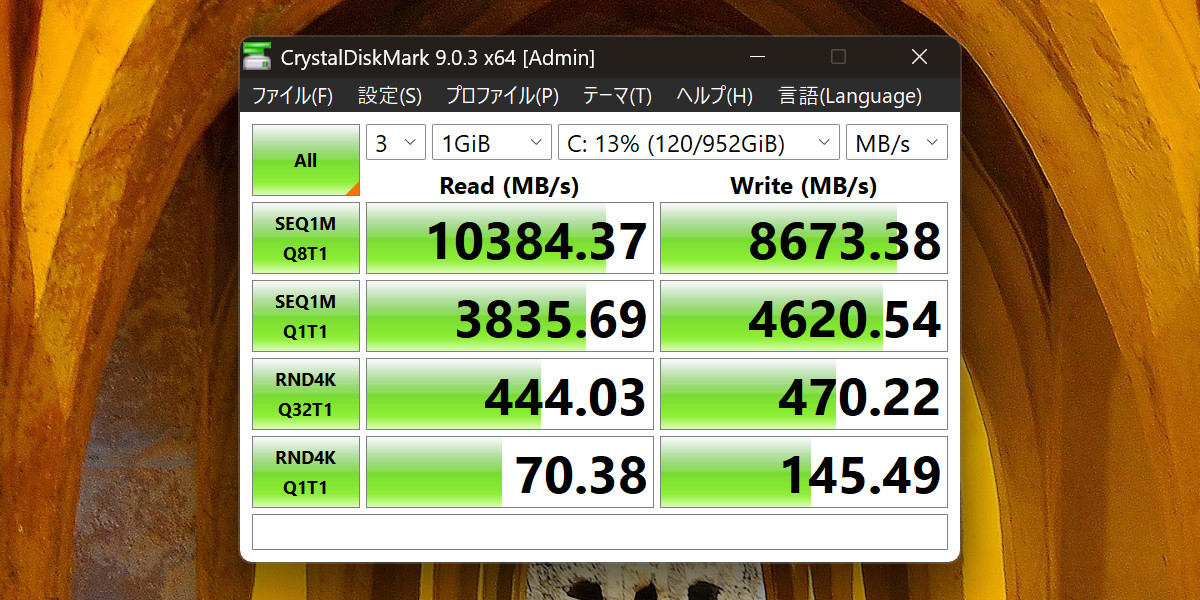1200x600 pixels.
Task: Maximize the CrystalDiskMark window
Action: pyautogui.click(x=838, y=57)
